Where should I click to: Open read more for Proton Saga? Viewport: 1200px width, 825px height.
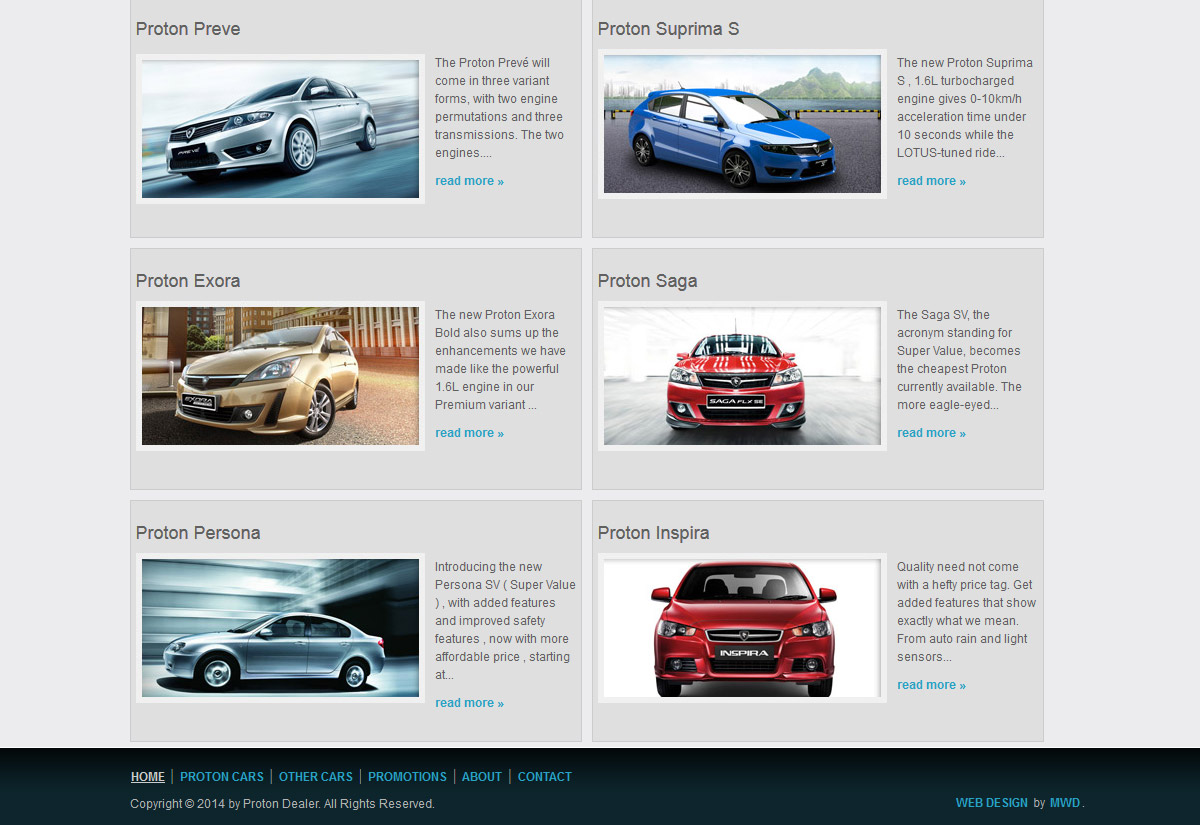(x=931, y=433)
